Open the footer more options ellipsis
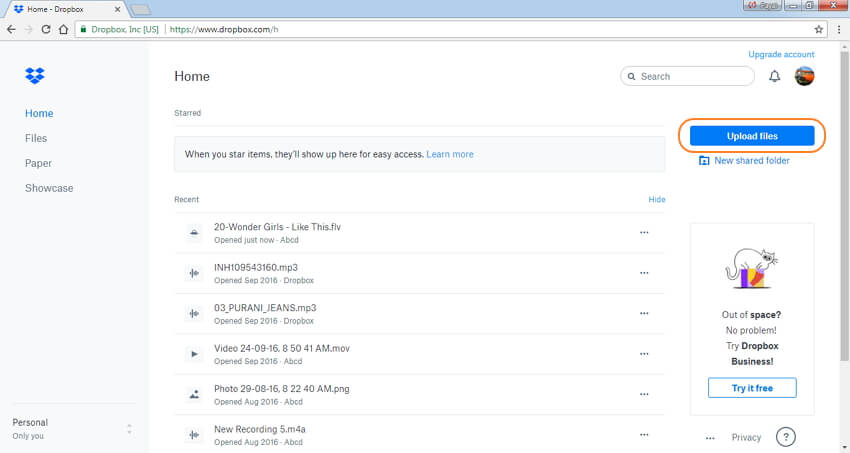Image resolution: width=850 pixels, height=453 pixels. pos(710,438)
